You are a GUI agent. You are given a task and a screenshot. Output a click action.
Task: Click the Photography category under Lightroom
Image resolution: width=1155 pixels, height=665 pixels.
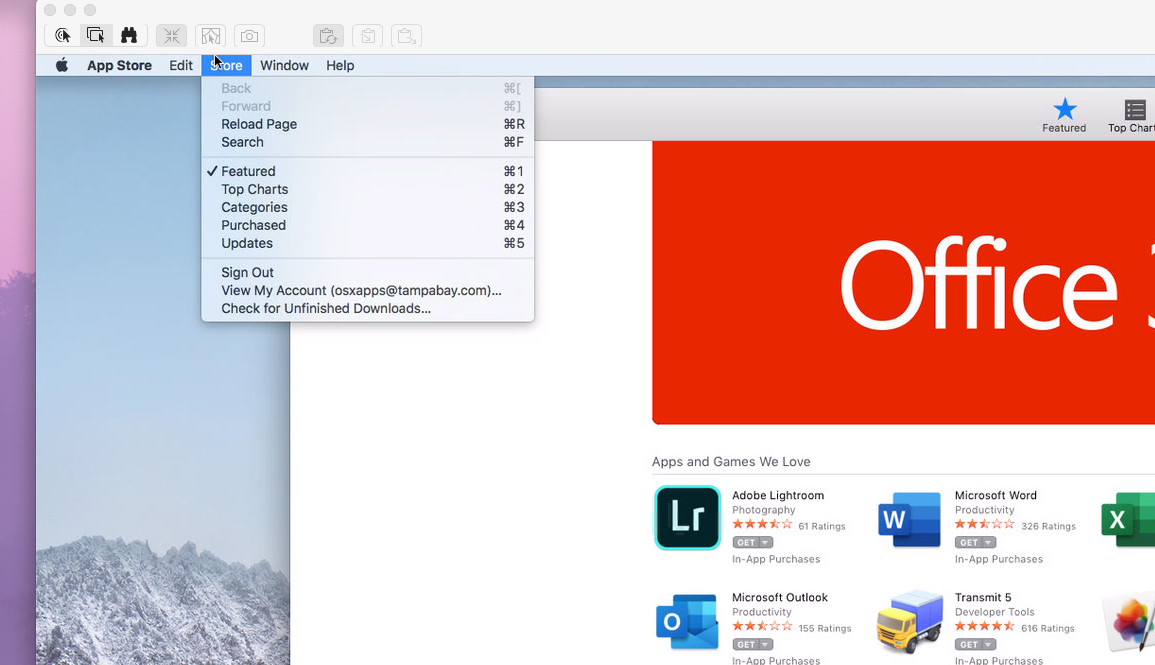point(763,510)
